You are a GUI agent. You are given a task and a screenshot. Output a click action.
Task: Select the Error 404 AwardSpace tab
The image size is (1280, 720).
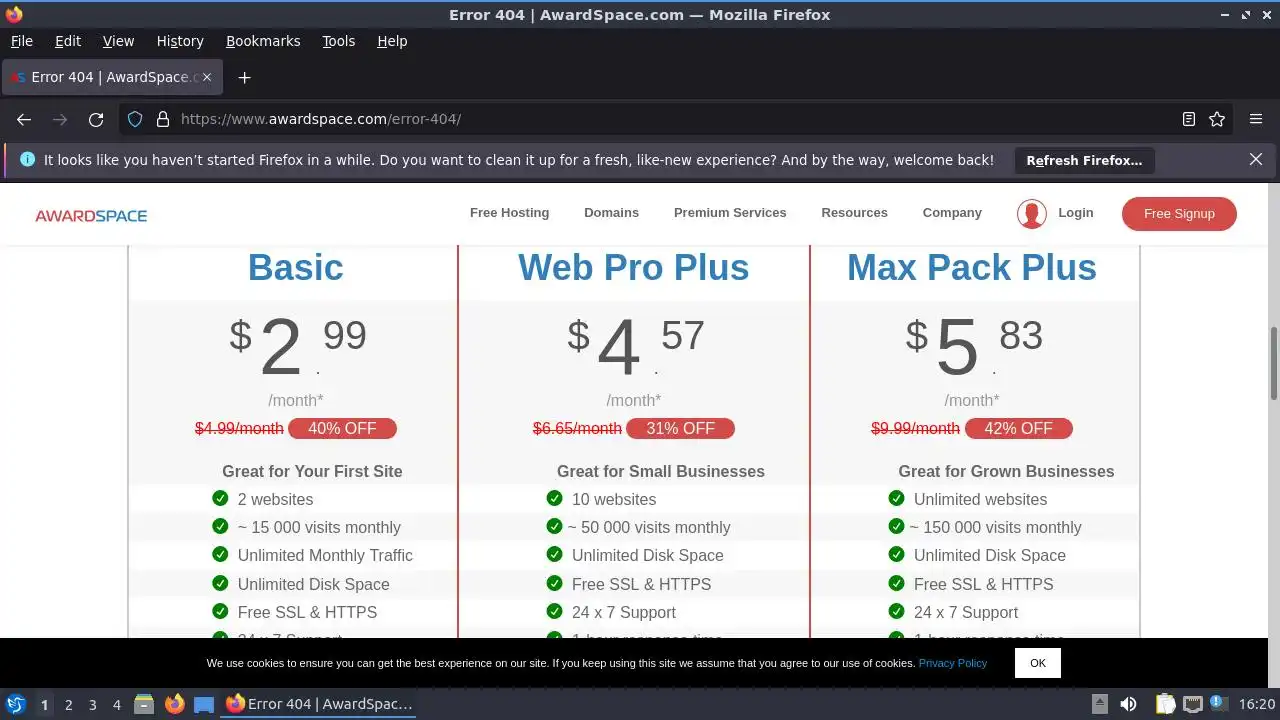tap(113, 77)
